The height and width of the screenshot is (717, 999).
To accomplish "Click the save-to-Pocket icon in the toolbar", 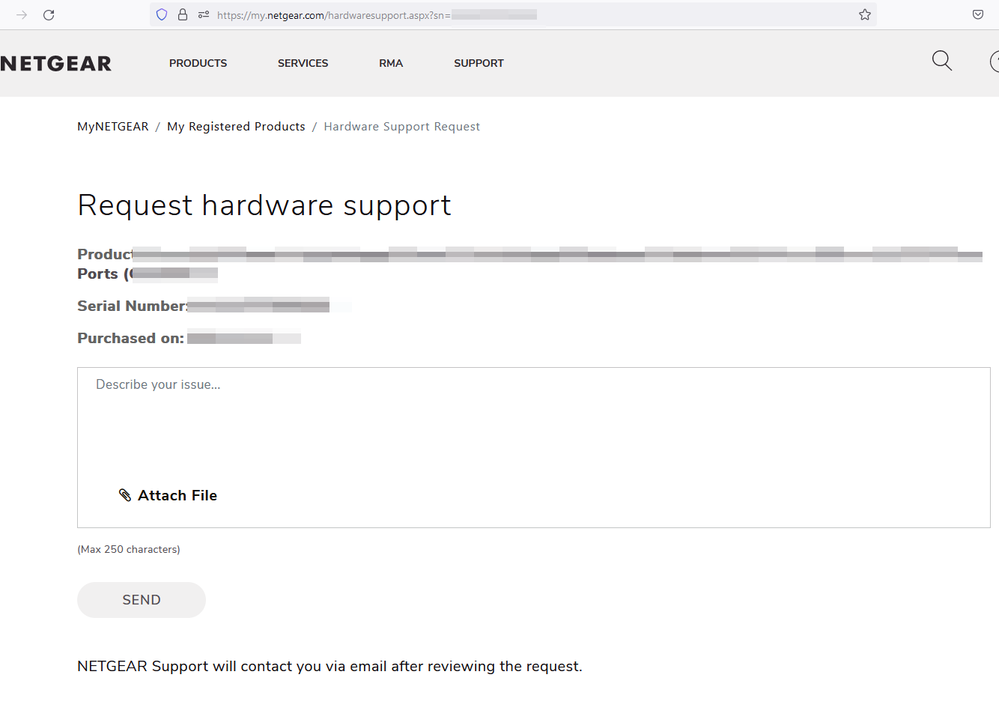I will (977, 14).
